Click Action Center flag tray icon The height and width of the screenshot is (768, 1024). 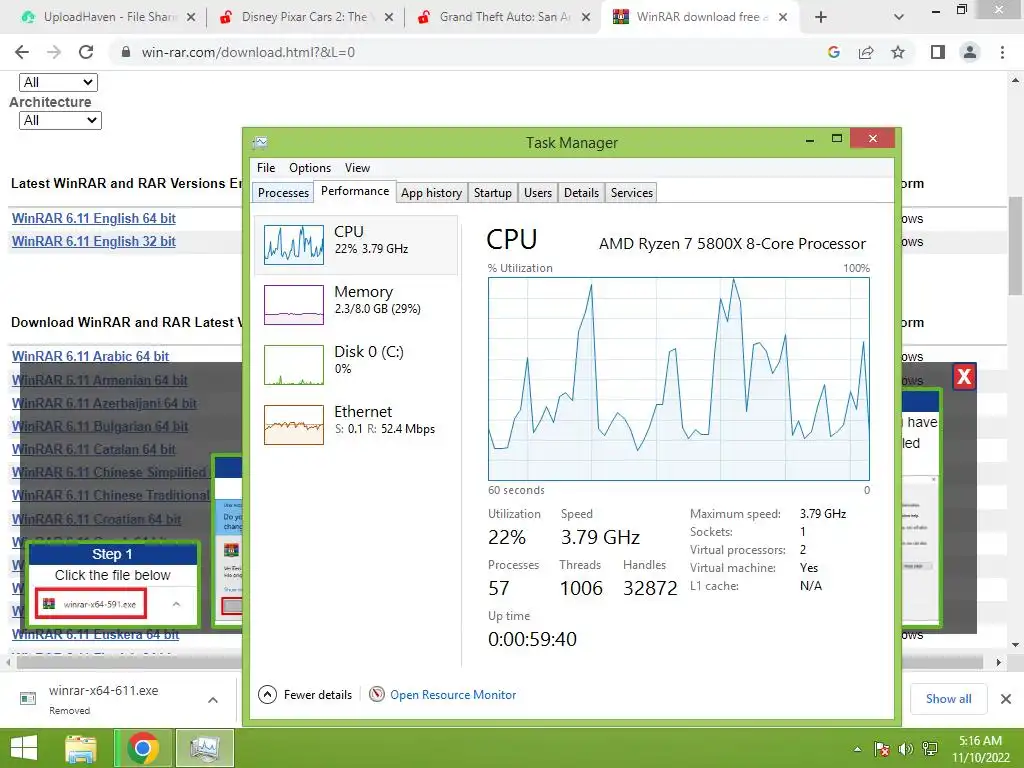tap(881, 749)
